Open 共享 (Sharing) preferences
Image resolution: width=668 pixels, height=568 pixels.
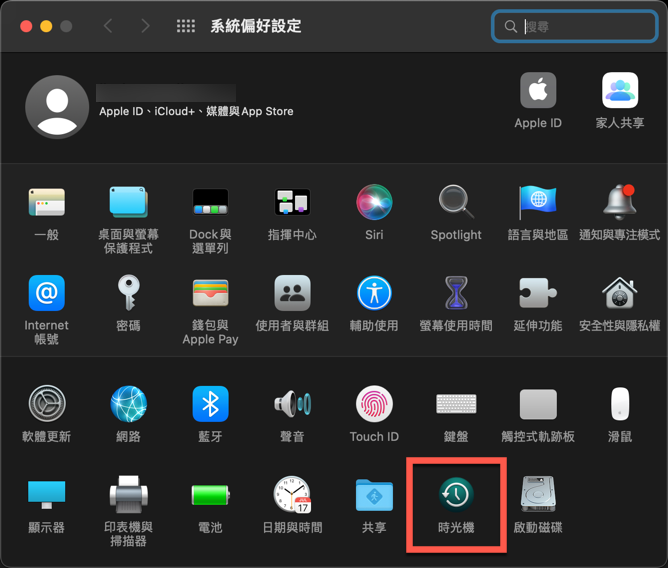(x=374, y=494)
